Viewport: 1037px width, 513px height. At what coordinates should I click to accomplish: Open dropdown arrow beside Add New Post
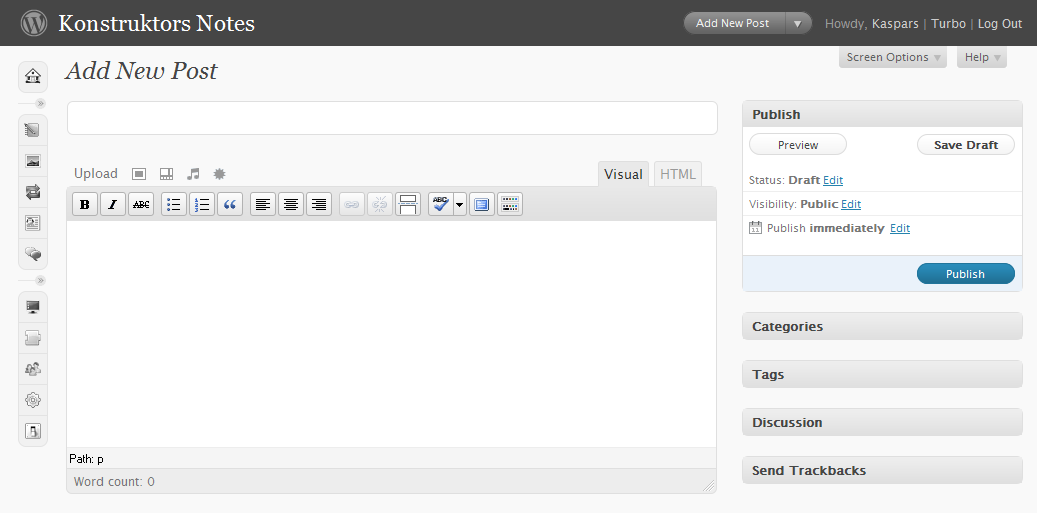pyautogui.click(x=797, y=24)
